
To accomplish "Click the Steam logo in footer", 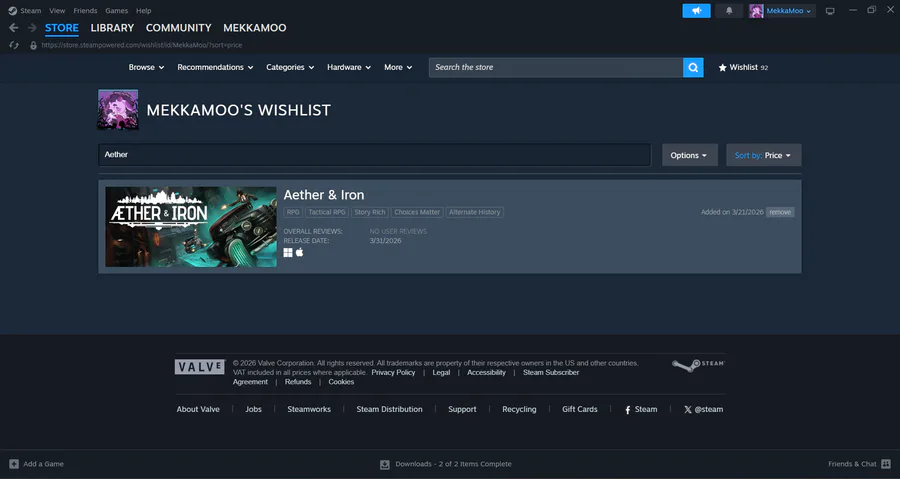I will pyautogui.click(x=699, y=365).
